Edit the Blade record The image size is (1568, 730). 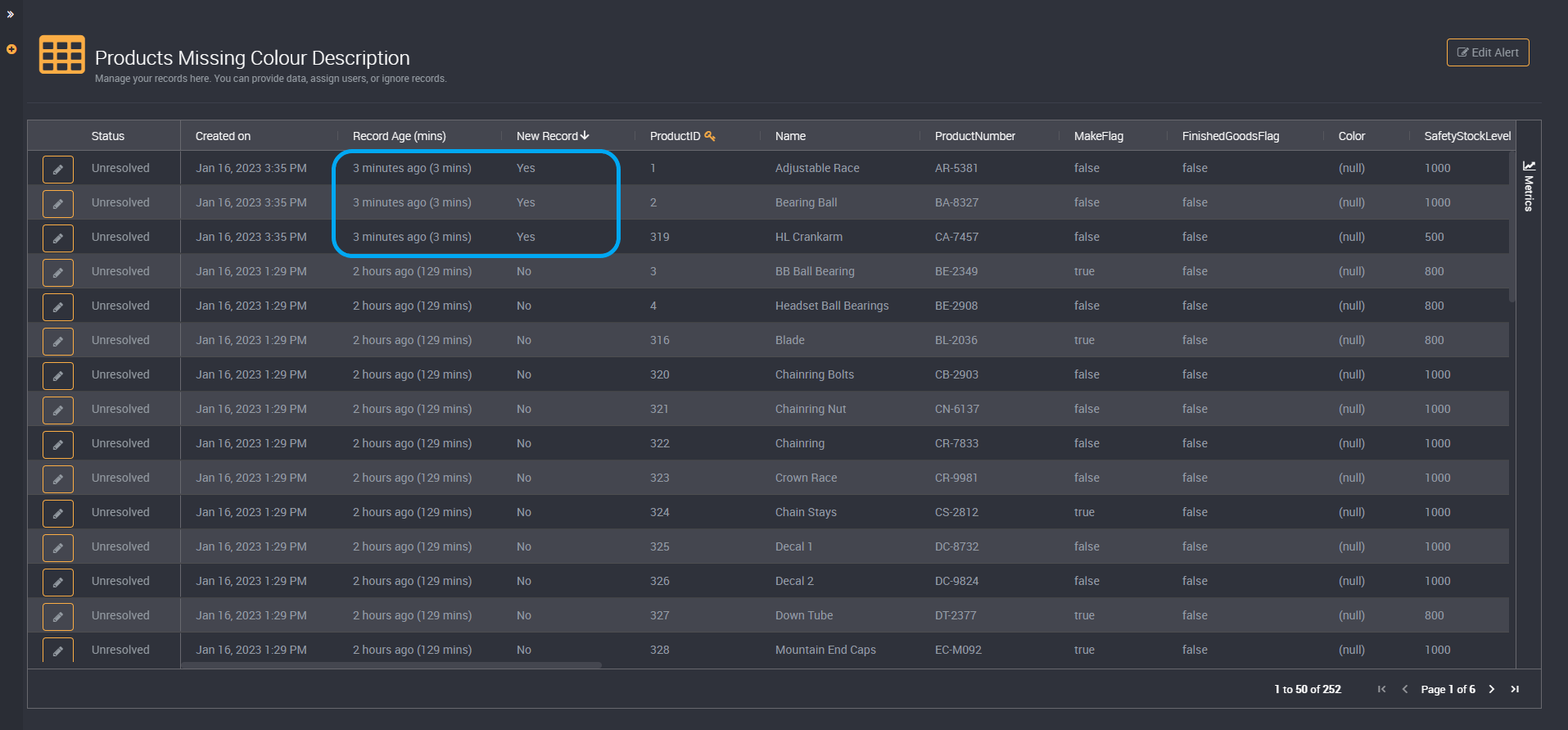[58, 341]
